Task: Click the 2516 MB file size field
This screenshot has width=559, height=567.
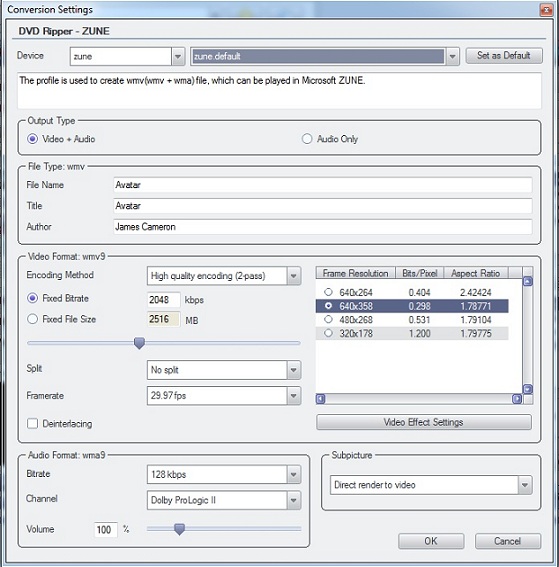Action: click(163, 319)
